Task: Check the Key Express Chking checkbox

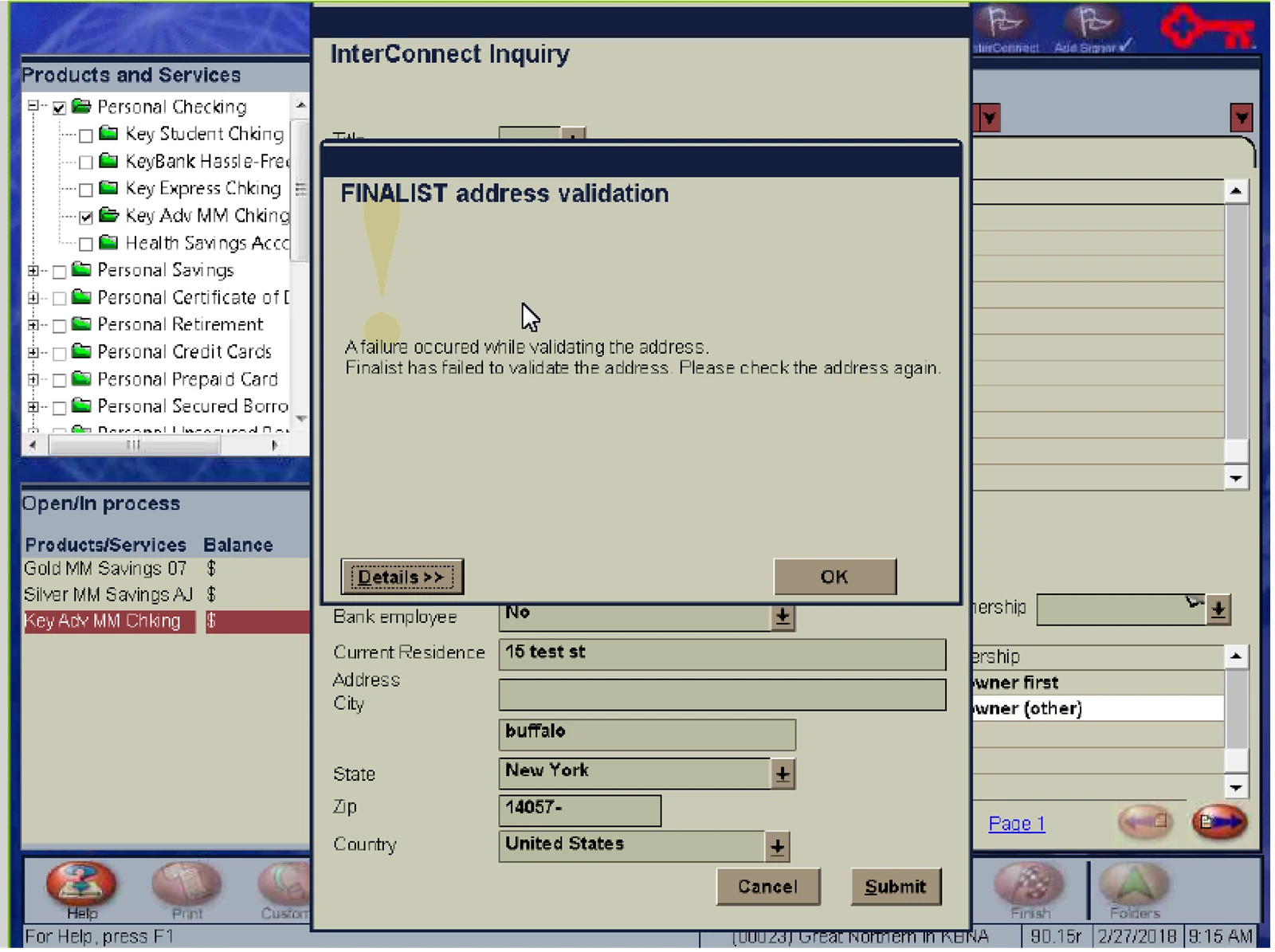Action: tap(86, 190)
